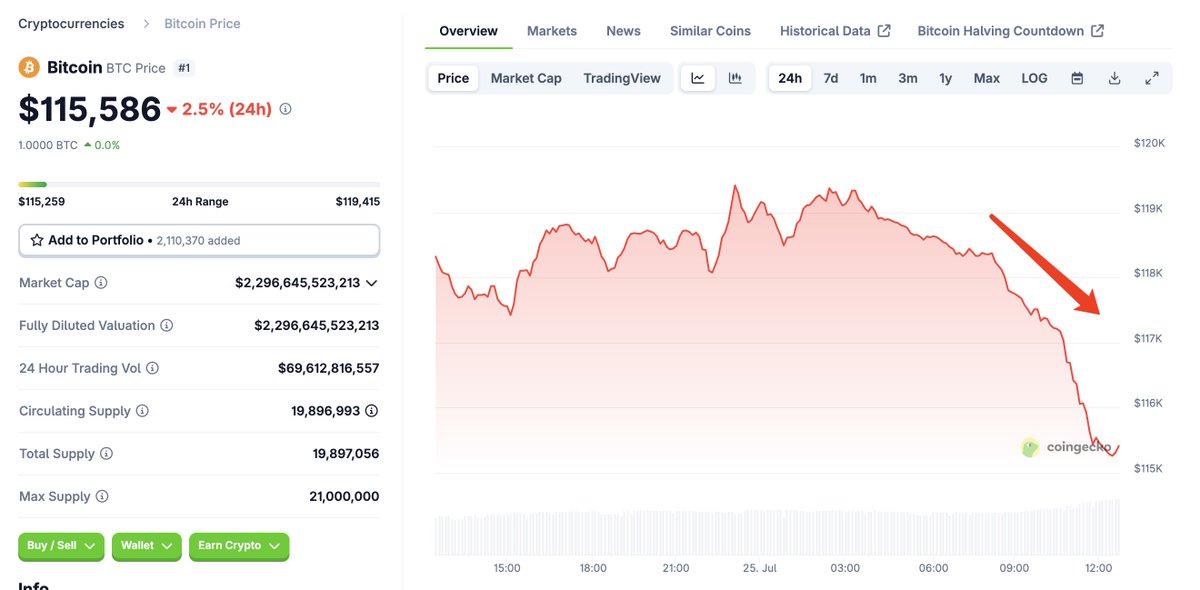Click info icon next to Market Cap
Viewport: 1200px width, 590px height.
pos(101,283)
